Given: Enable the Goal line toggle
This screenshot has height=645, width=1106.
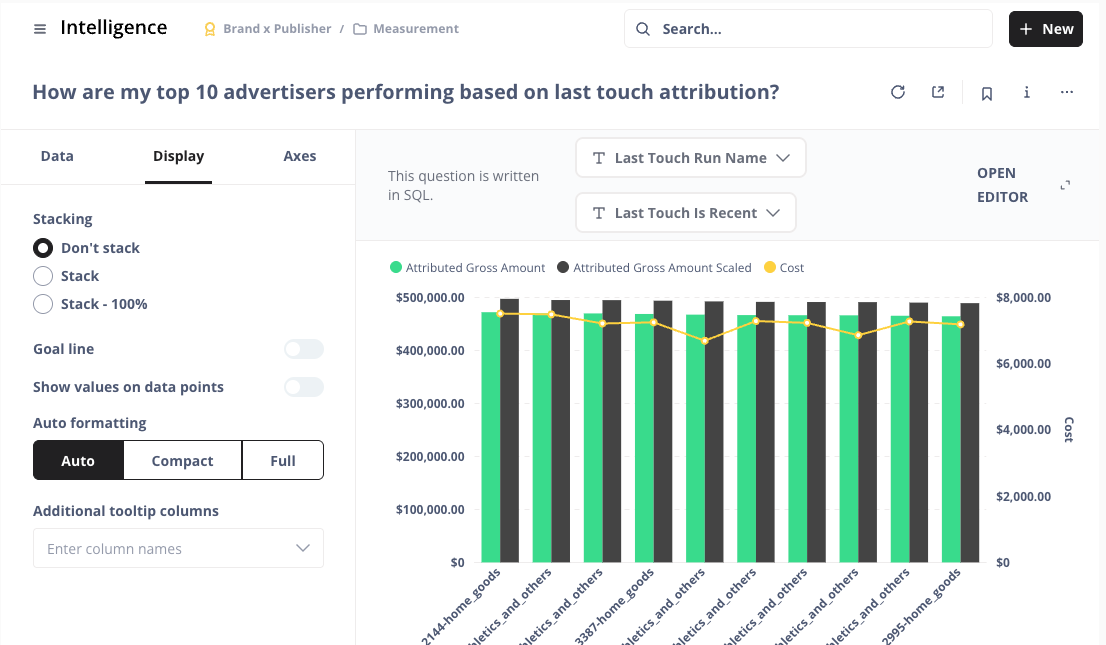Looking at the screenshot, I should pyautogui.click(x=303, y=349).
